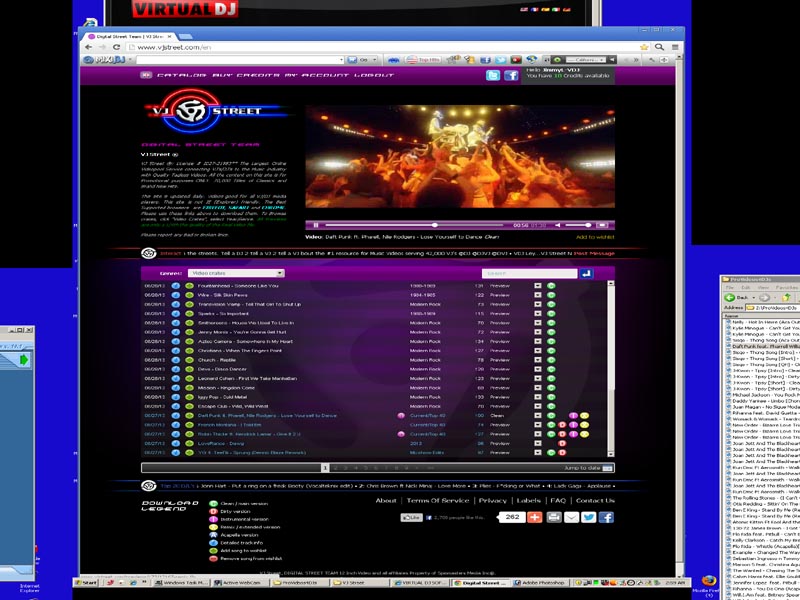
Task: Bookmark this page with the star icon
Action: tap(644, 47)
